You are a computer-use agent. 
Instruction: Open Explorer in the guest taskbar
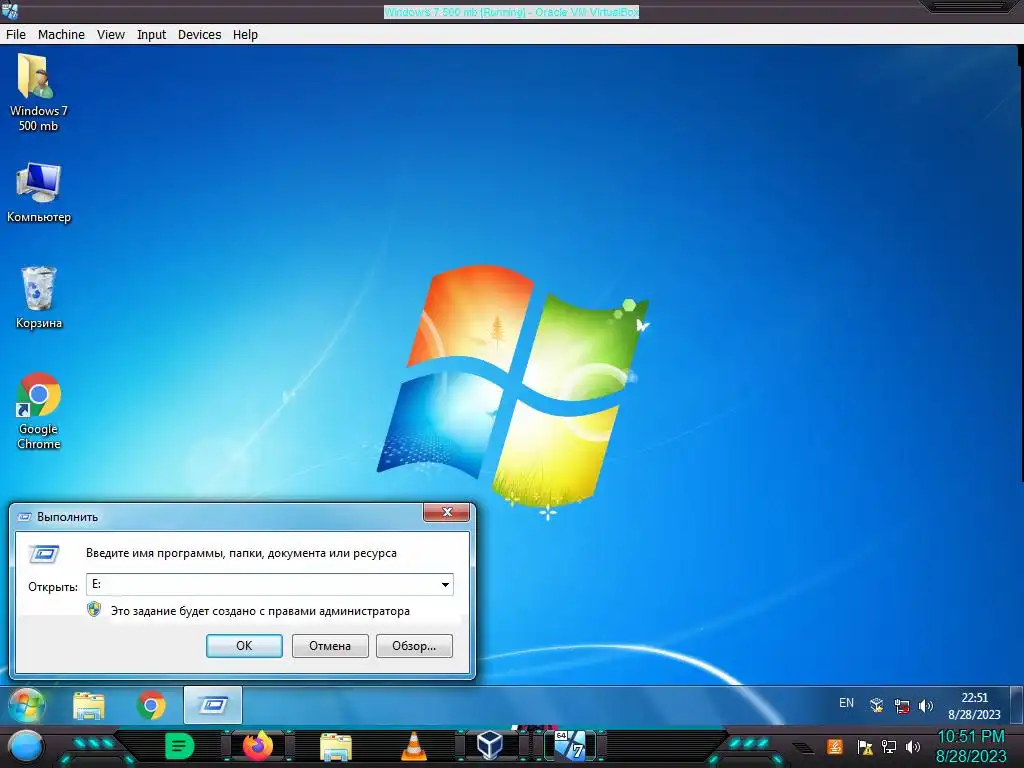coord(89,705)
